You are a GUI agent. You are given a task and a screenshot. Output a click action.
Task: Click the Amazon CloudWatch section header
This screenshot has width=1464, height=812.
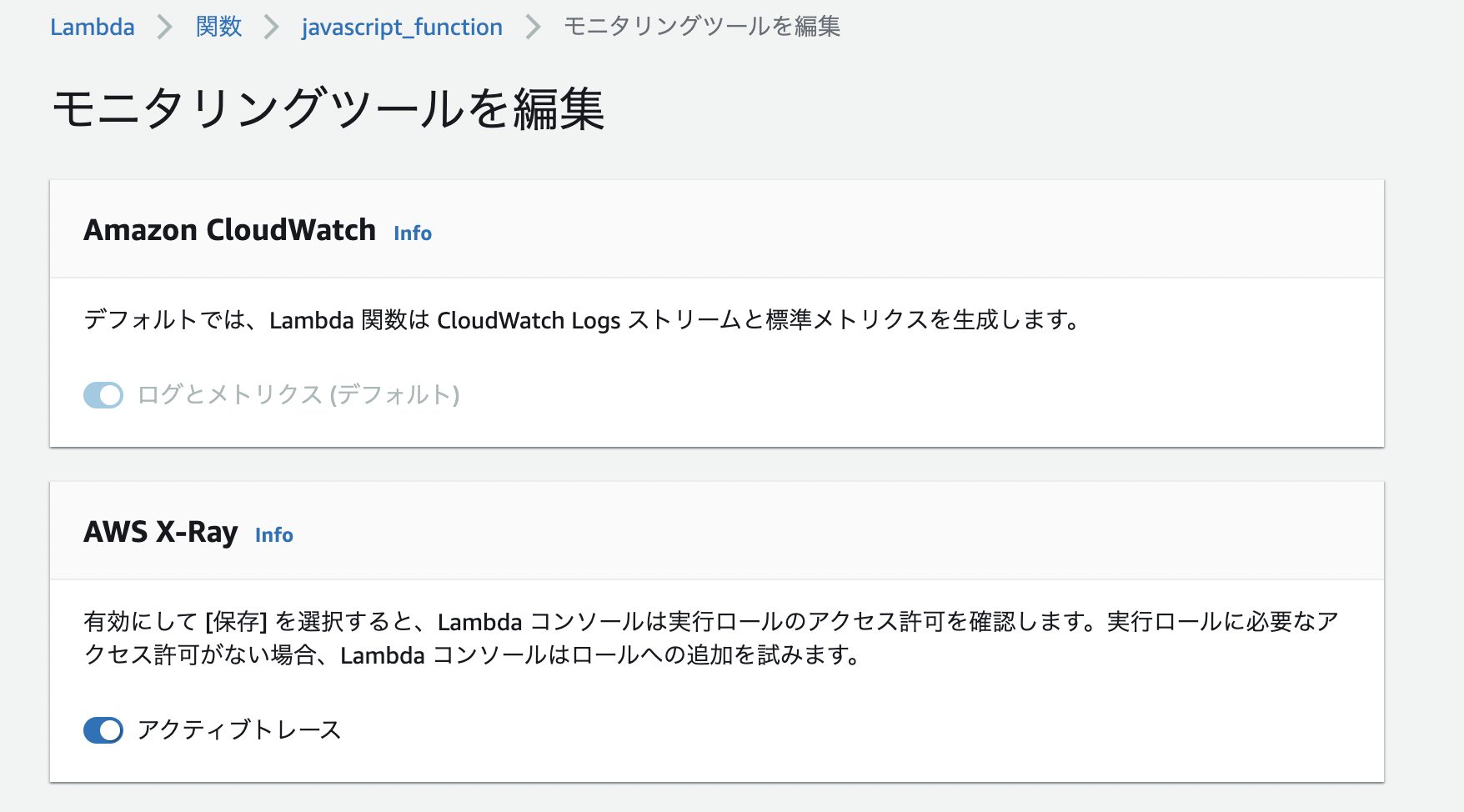tap(230, 230)
